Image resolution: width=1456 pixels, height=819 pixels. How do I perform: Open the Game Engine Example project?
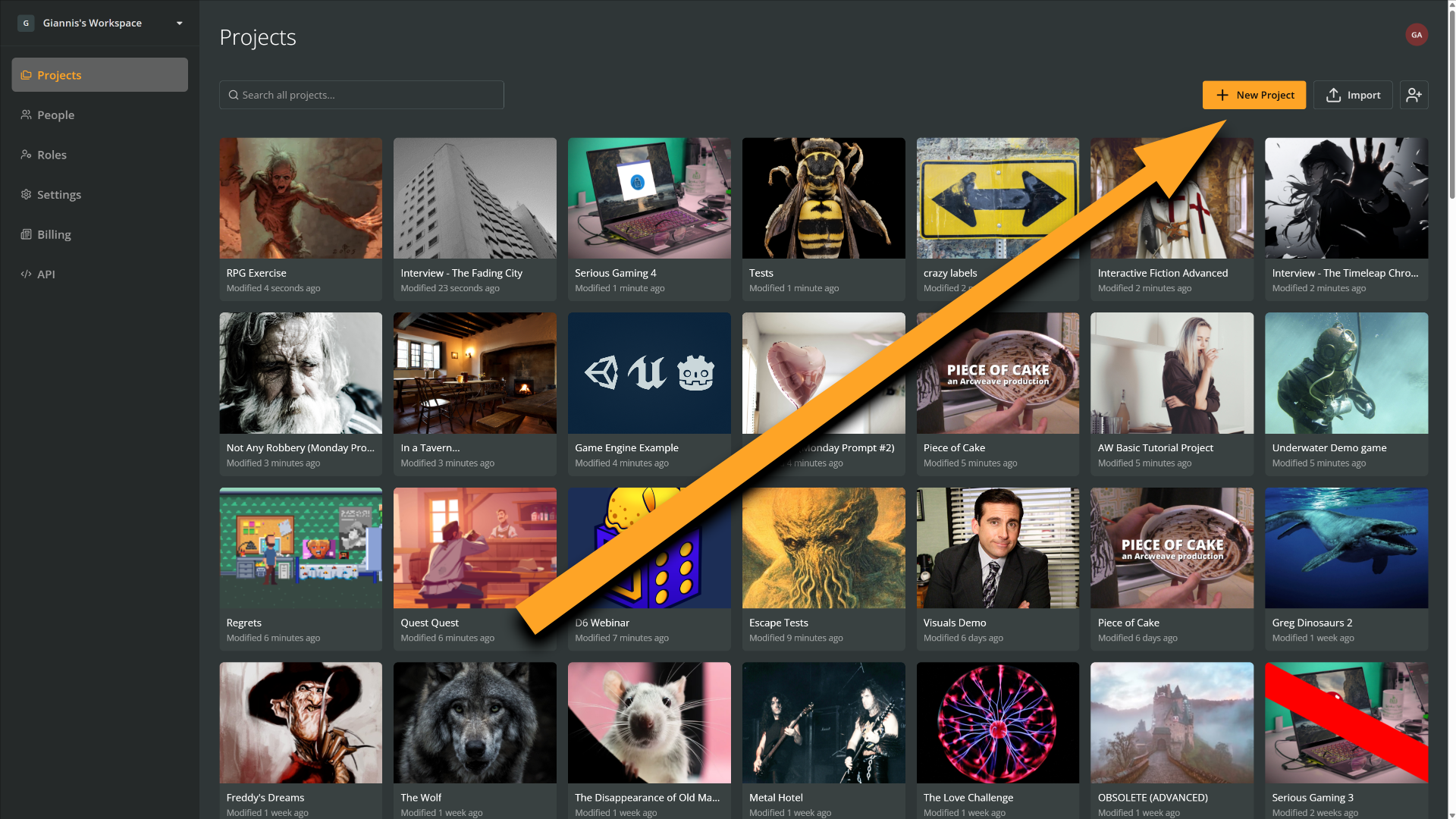[x=649, y=373]
